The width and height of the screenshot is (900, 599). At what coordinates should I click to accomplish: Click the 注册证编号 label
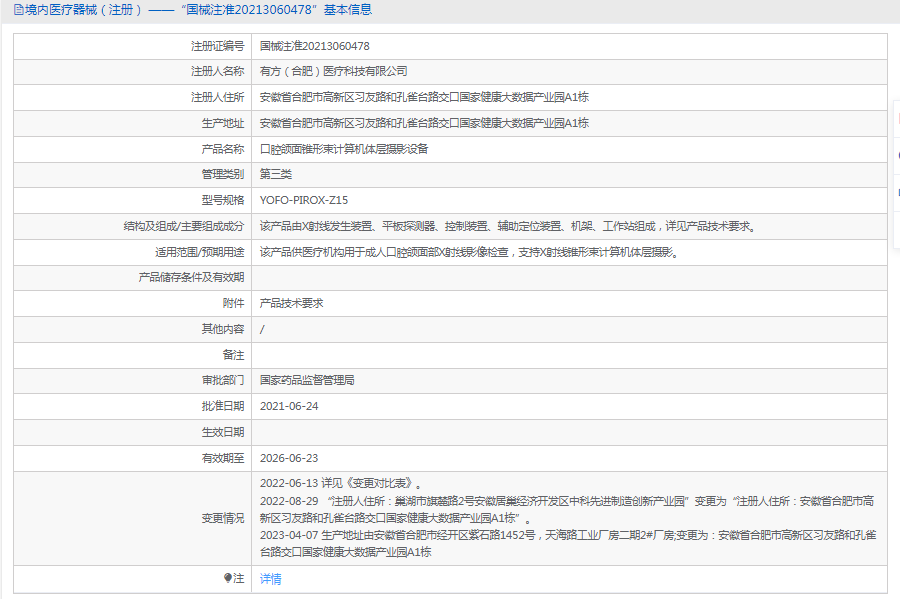click(x=218, y=46)
